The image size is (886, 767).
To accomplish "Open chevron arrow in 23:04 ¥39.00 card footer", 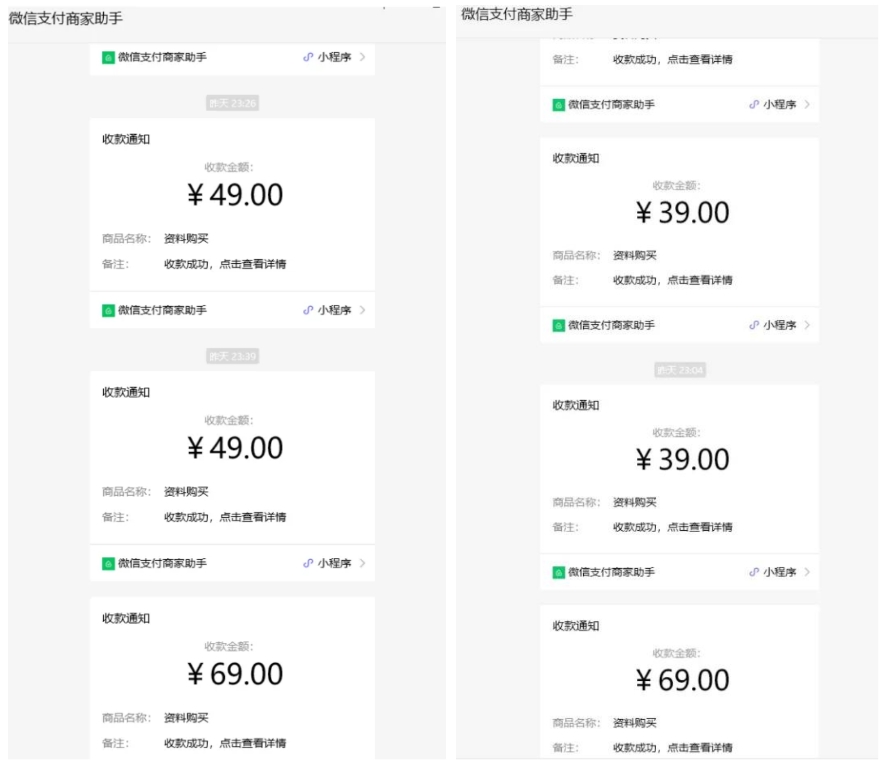I will point(807,572).
